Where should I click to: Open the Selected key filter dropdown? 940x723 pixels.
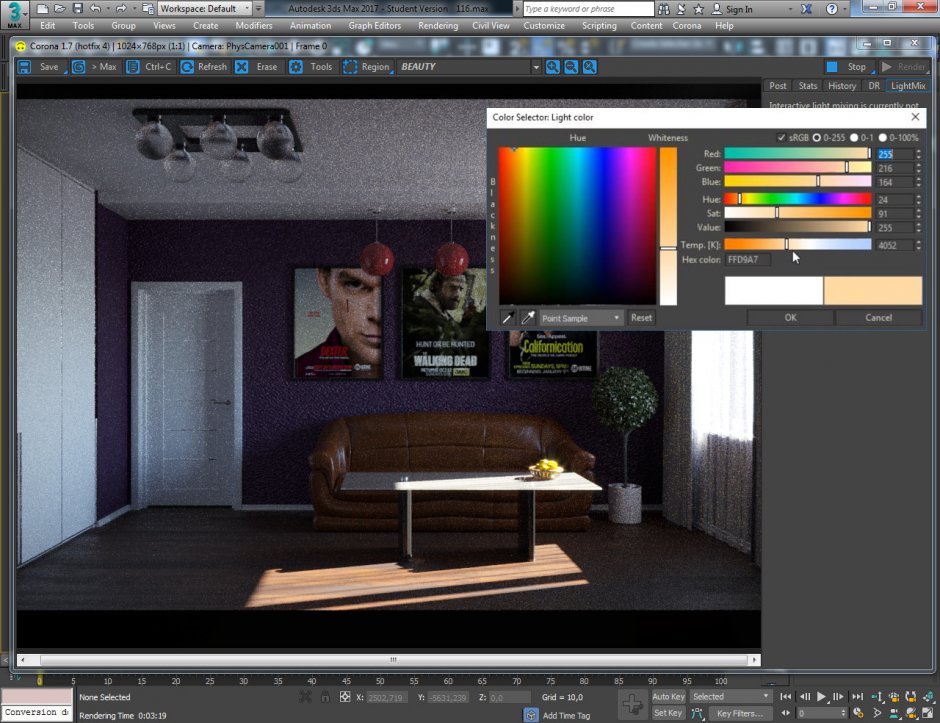coord(731,697)
